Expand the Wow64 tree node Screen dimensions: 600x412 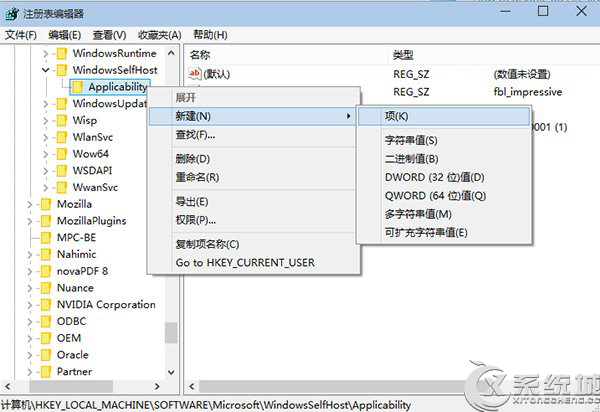(46, 155)
